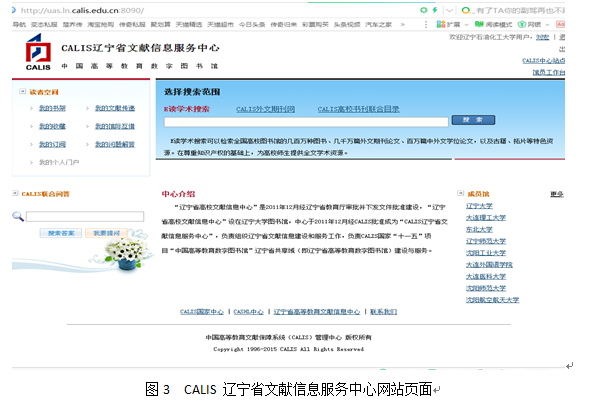Click the main academic search input box
The image size is (594, 404).
306,122
